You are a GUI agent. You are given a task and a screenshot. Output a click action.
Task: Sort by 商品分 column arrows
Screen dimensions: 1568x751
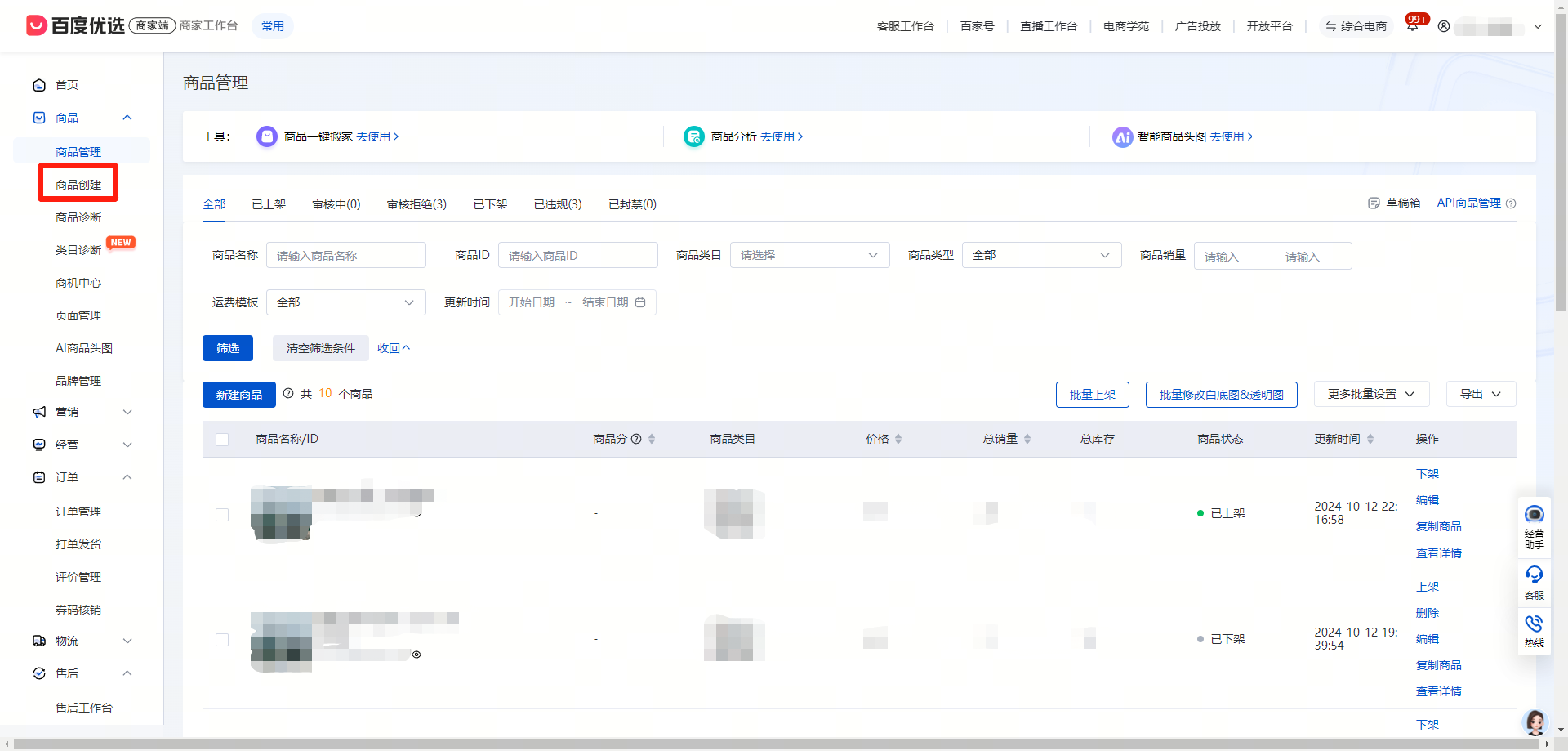[652, 439]
